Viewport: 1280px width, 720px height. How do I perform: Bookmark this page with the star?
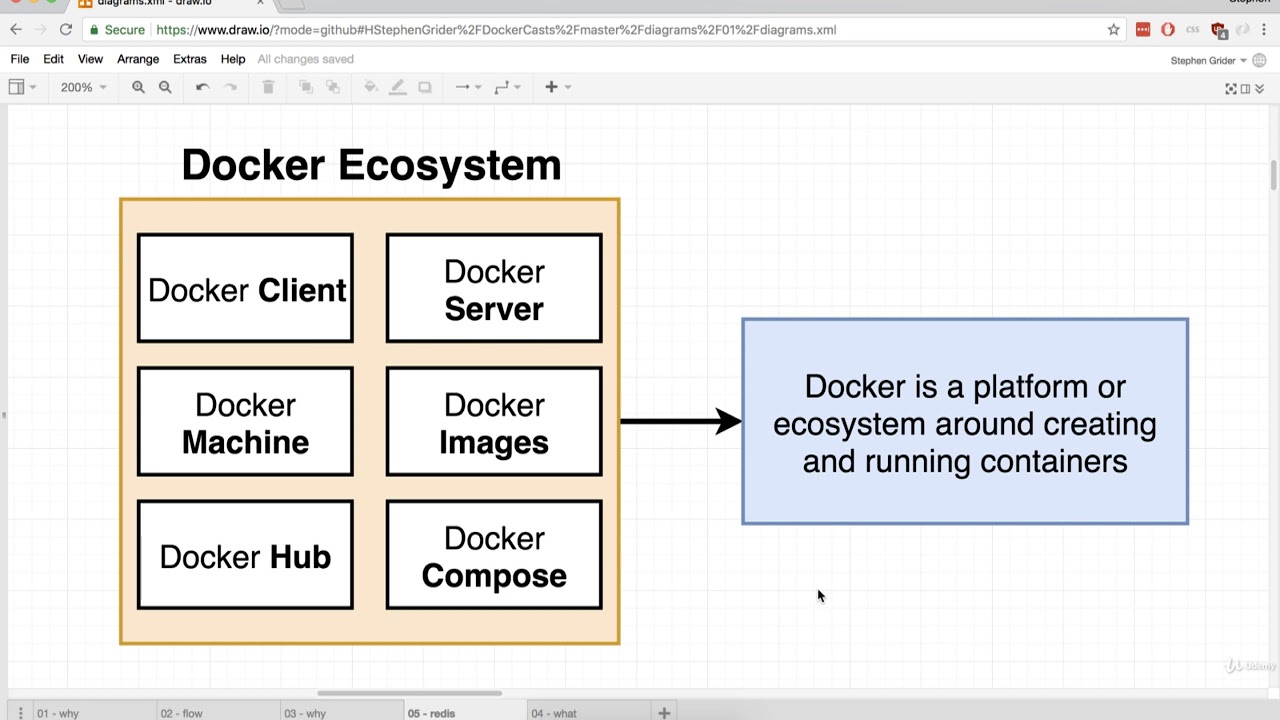(x=1113, y=30)
